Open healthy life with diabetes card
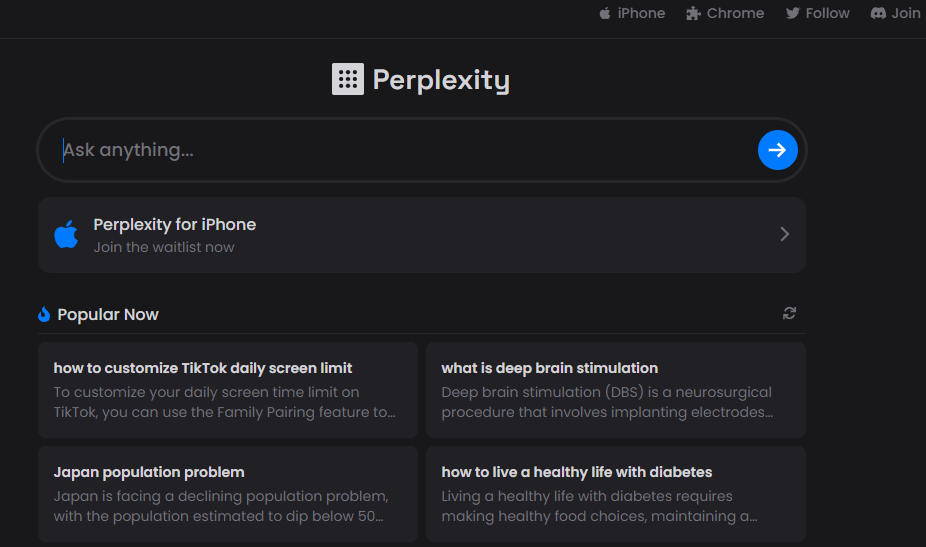The width and height of the screenshot is (926, 547). coord(616,494)
